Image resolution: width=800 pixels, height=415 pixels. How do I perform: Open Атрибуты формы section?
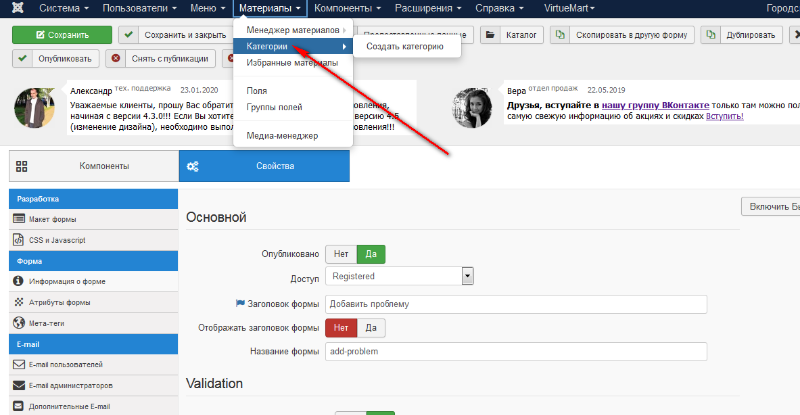[x=59, y=302]
